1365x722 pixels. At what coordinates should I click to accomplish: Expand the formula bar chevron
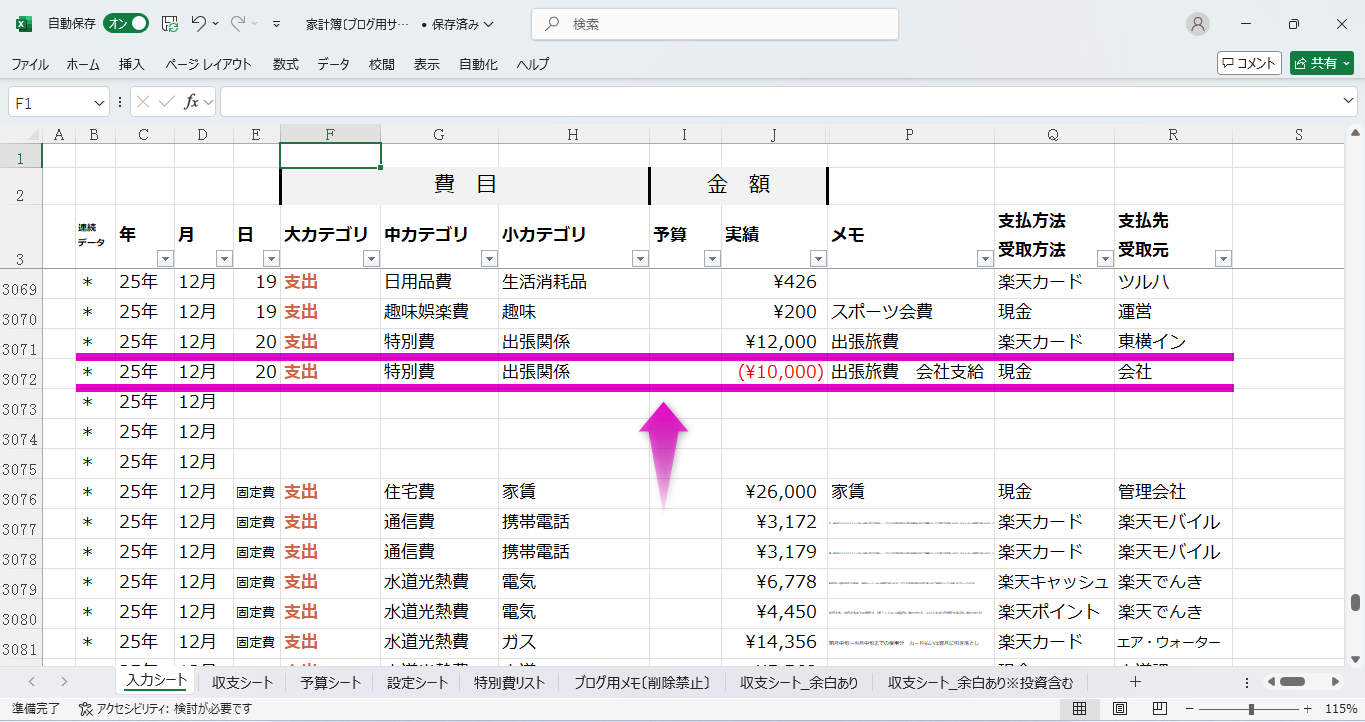tap(1349, 102)
